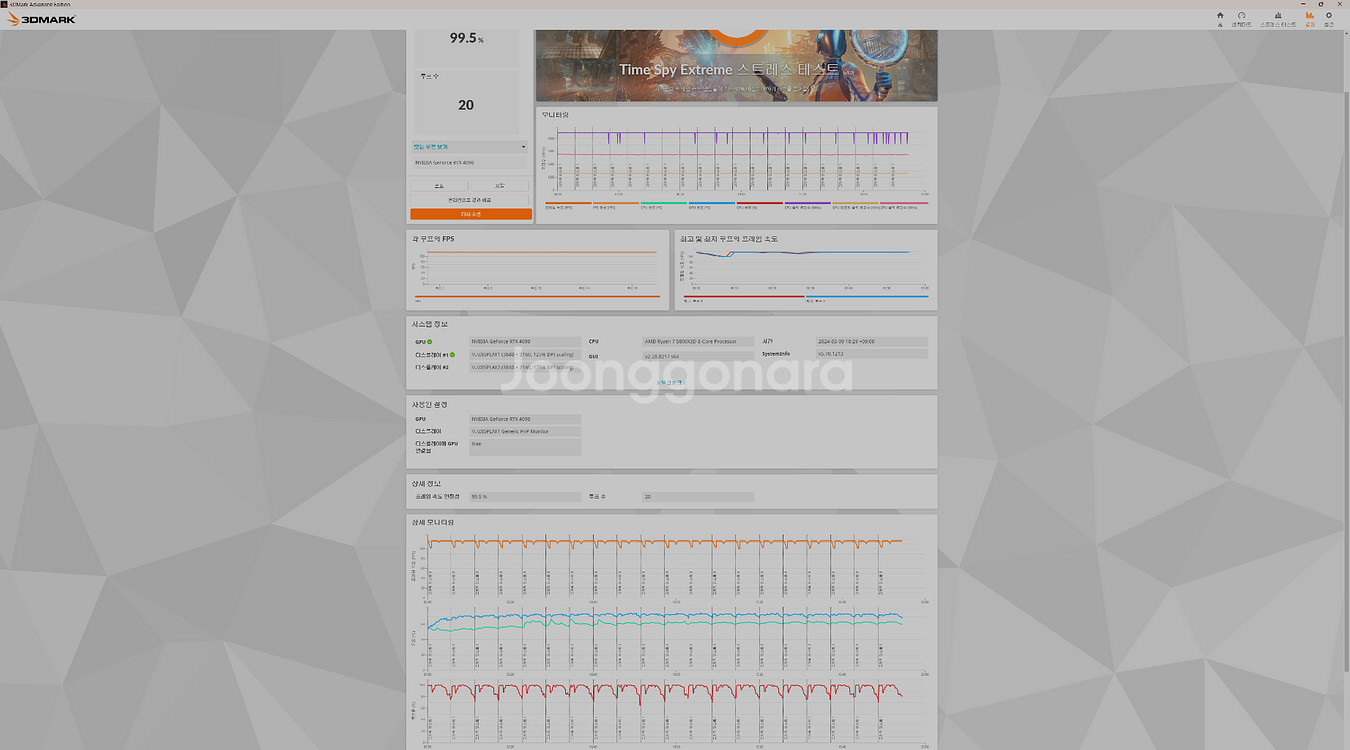Click the orange frame rate graph in detailed monitoring
Viewport: 1350px width, 750px height.
coord(664,542)
